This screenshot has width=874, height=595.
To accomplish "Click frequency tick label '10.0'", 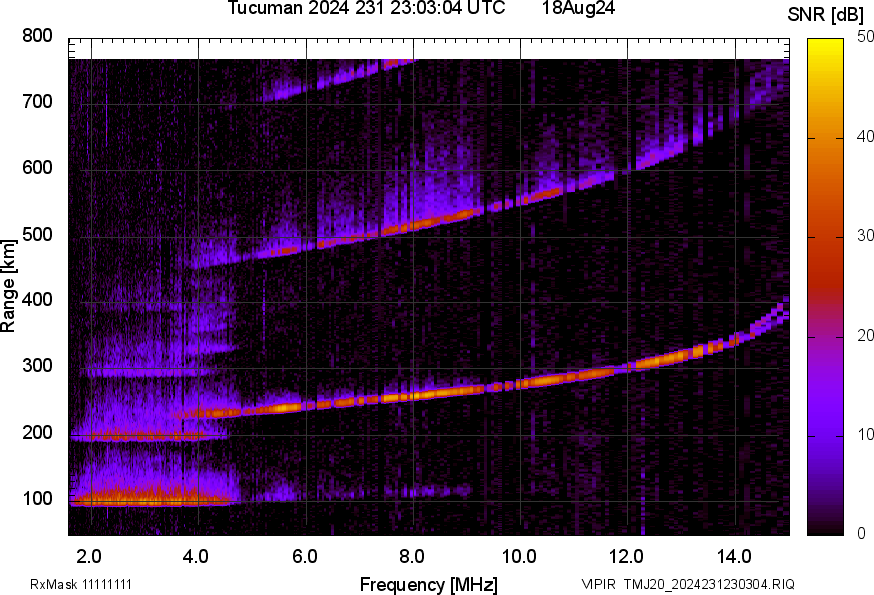I will click(519, 556).
